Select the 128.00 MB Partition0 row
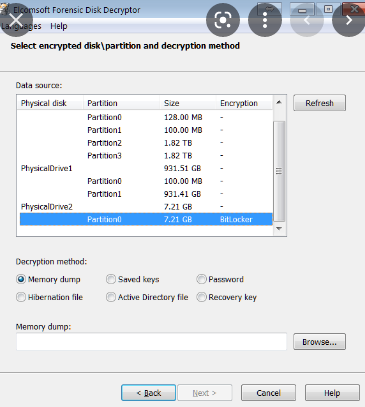 point(146,117)
